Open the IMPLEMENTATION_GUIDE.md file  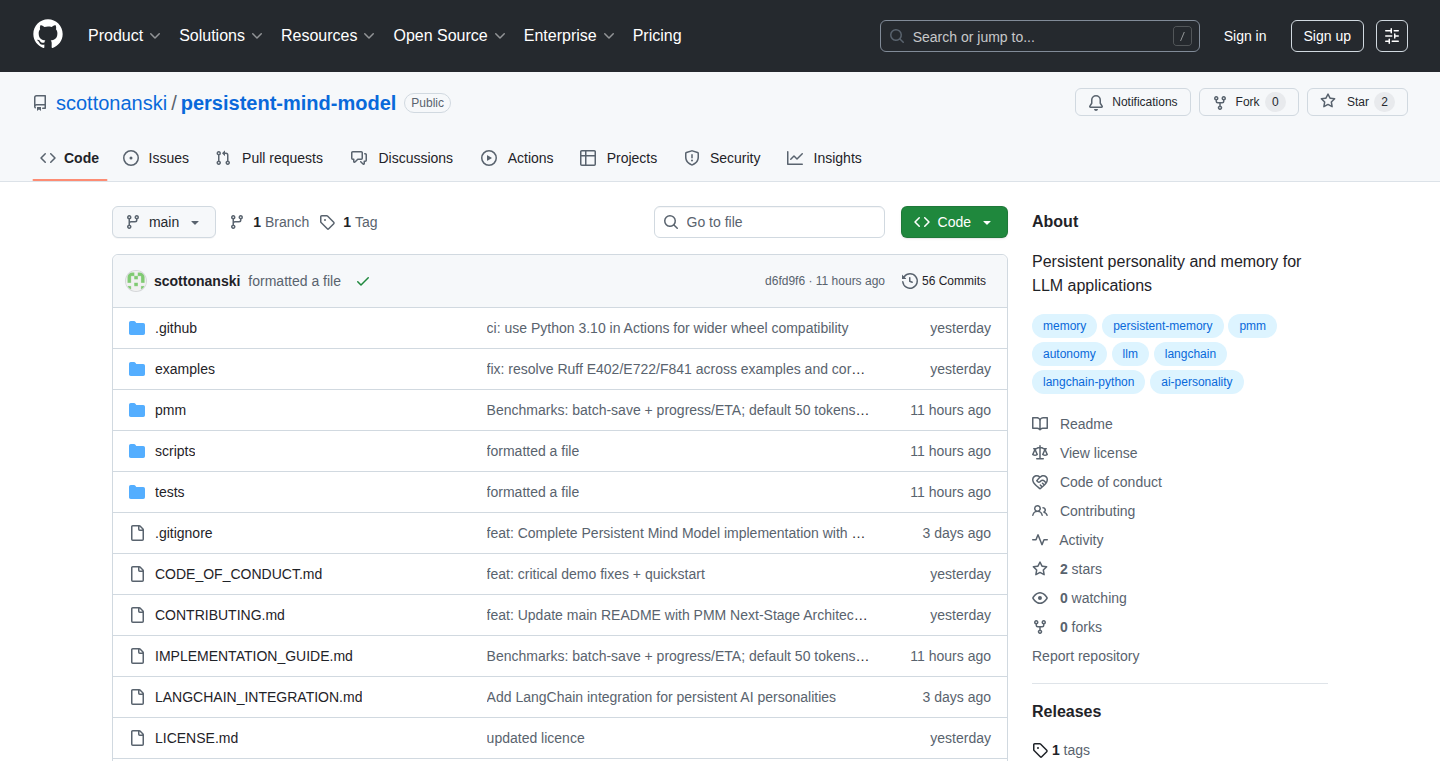(x=254, y=656)
